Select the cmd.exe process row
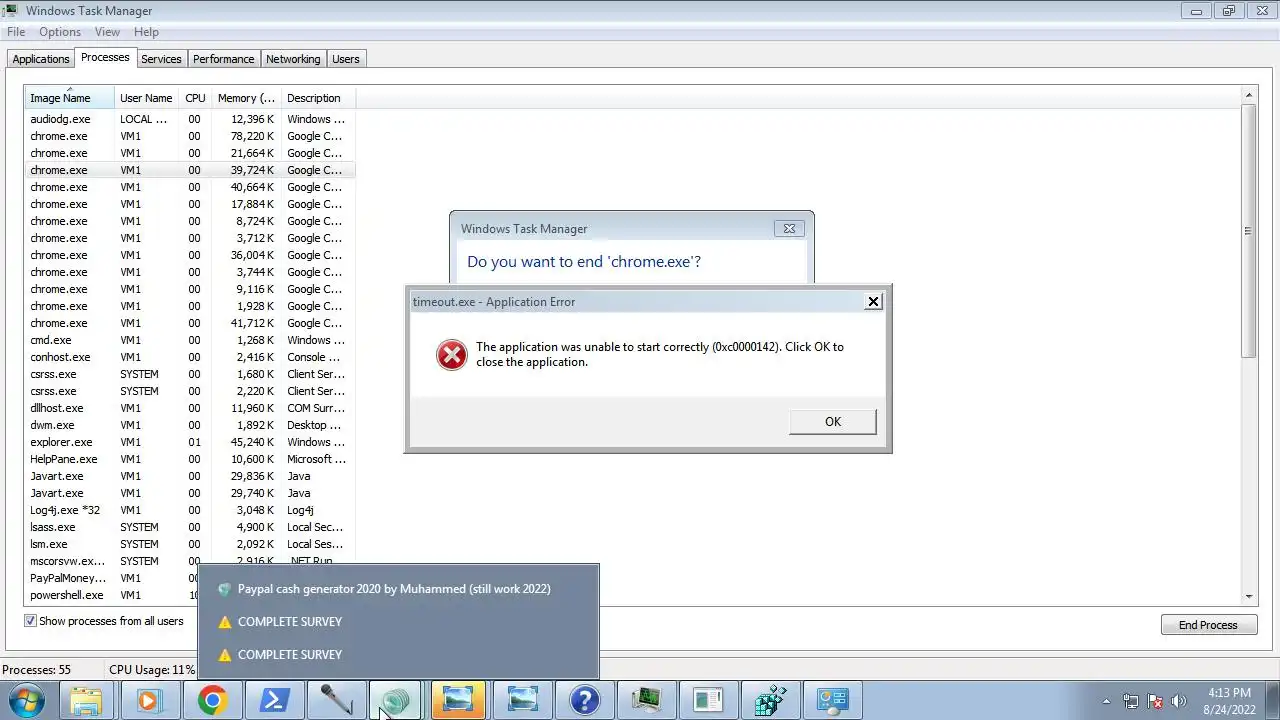Image resolution: width=1280 pixels, height=720 pixels. point(190,340)
